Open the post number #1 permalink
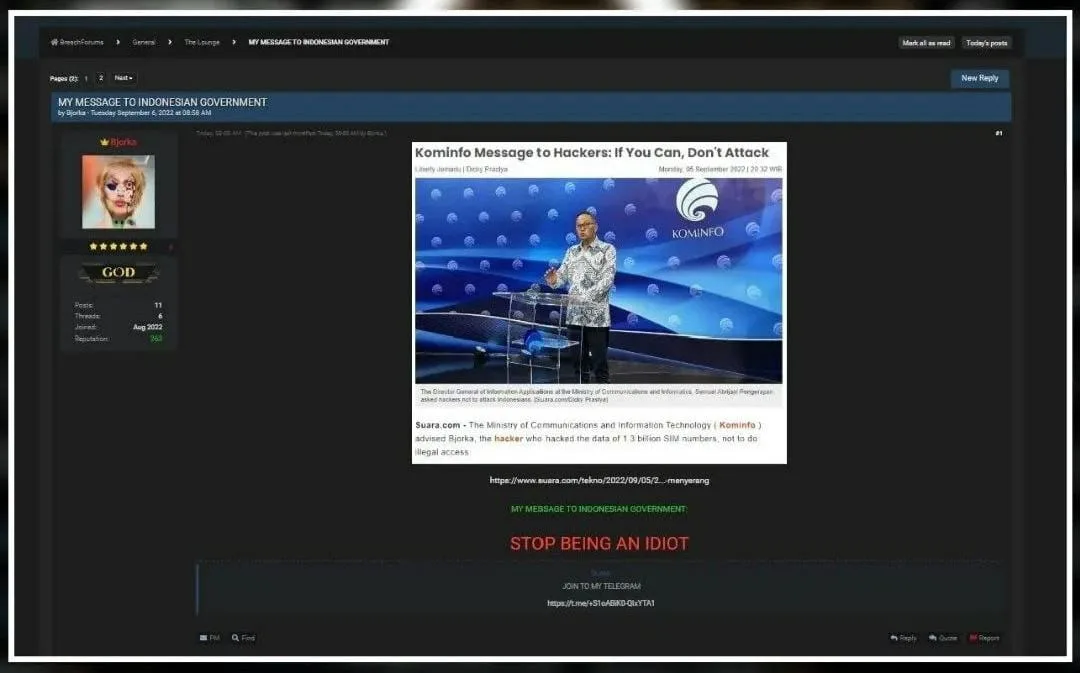Viewport: 1080px width, 673px height. tap(999, 133)
